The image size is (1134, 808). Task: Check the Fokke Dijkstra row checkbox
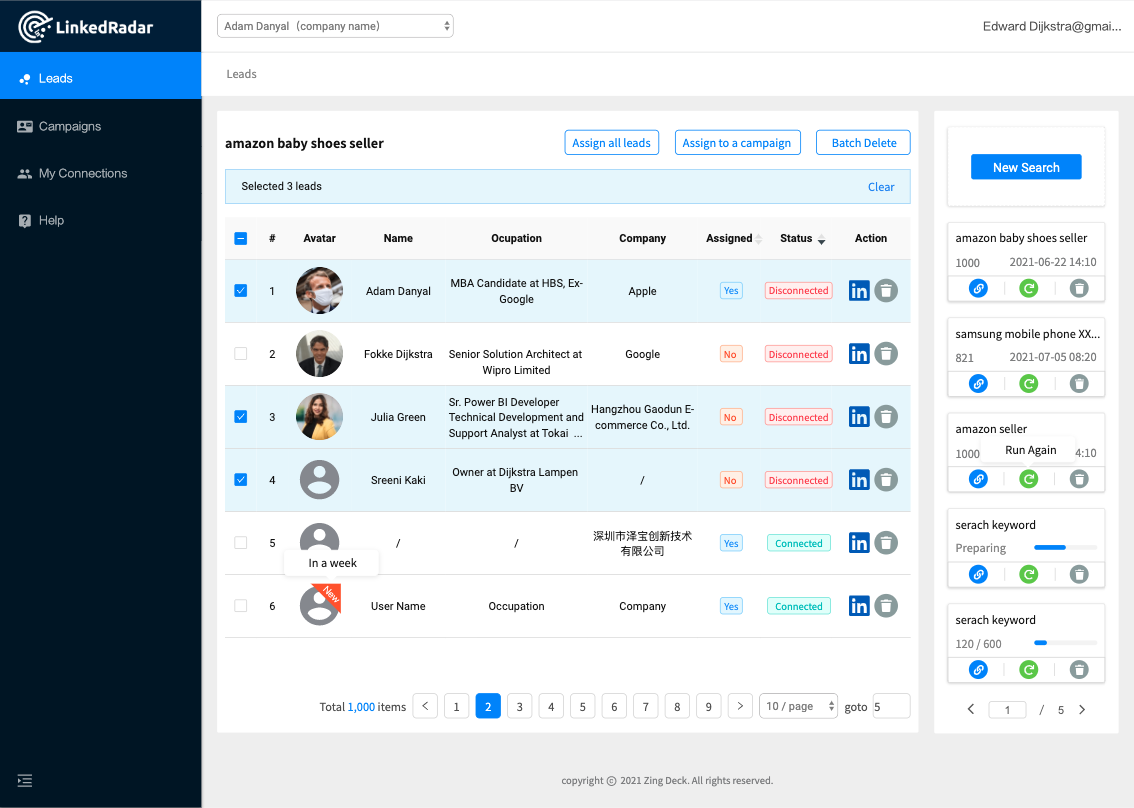point(241,354)
